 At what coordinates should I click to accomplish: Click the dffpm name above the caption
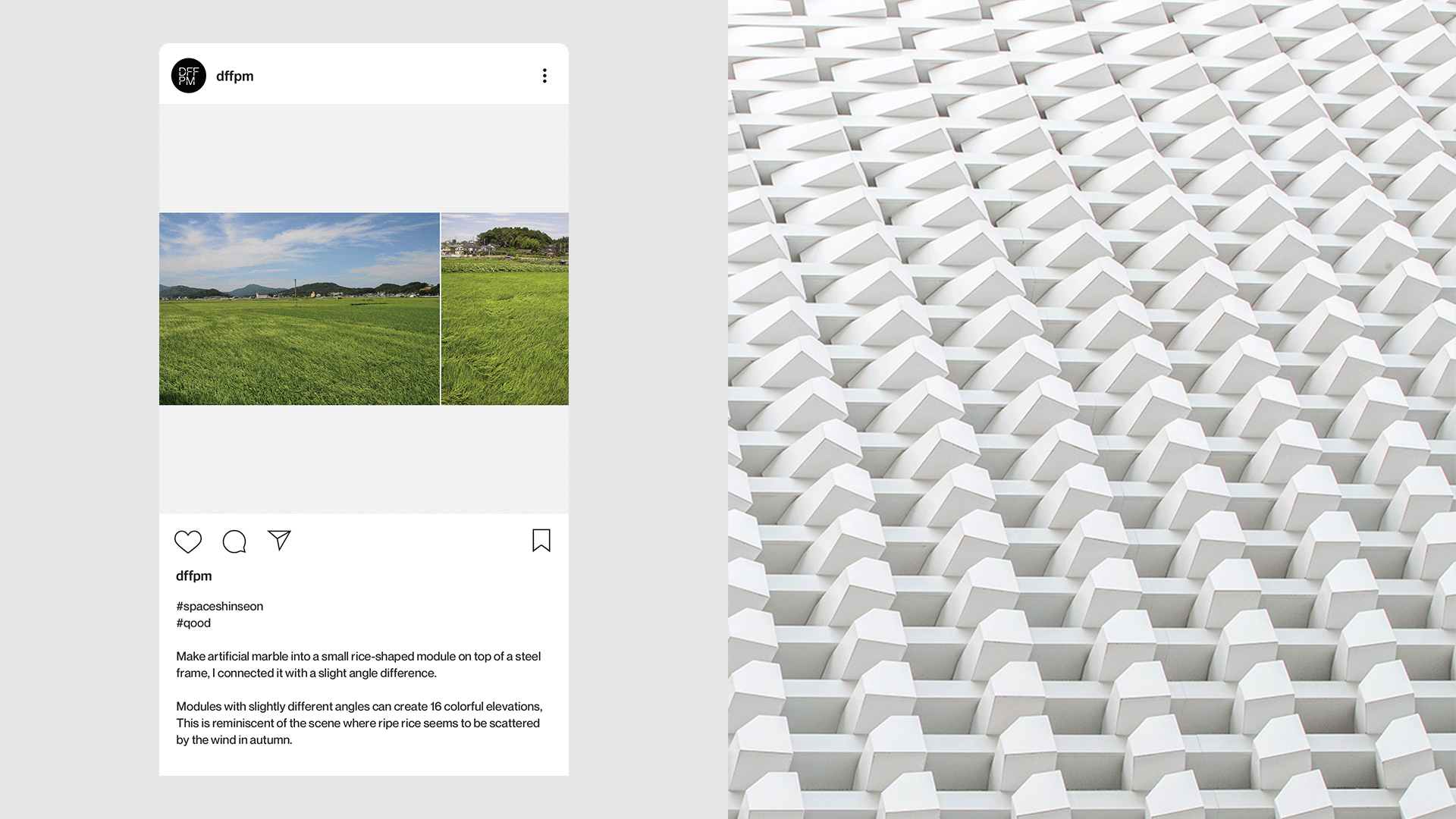pos(194,576)
